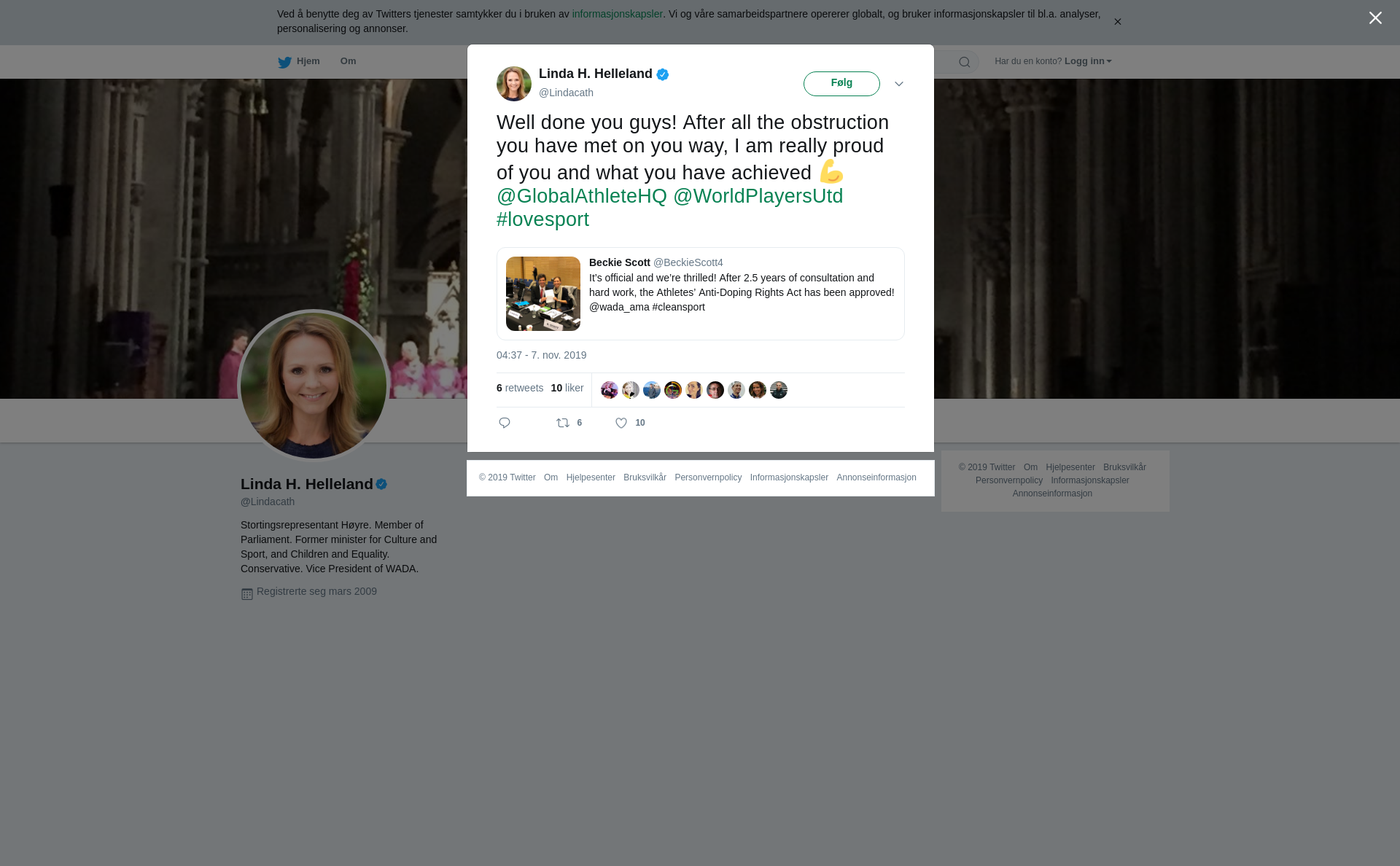
Task: Open the @WorldPlayersUtd mention link
Action: pyautogui.click(x=758, y=196)
